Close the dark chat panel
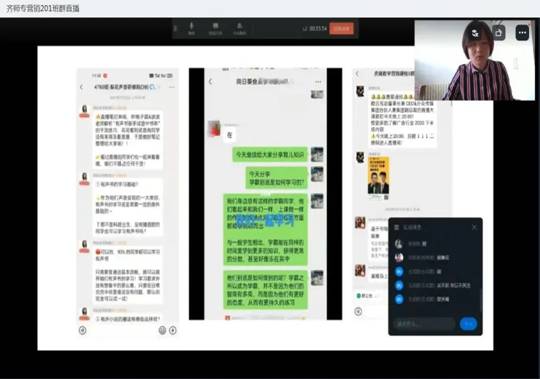Screen dimensions: 540x379 474,227
